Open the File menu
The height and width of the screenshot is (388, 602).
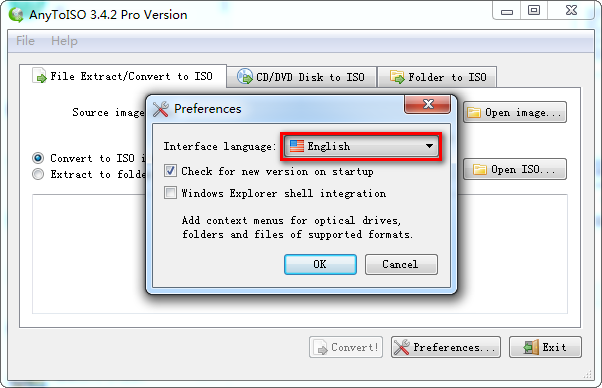(x=25, y=41)
